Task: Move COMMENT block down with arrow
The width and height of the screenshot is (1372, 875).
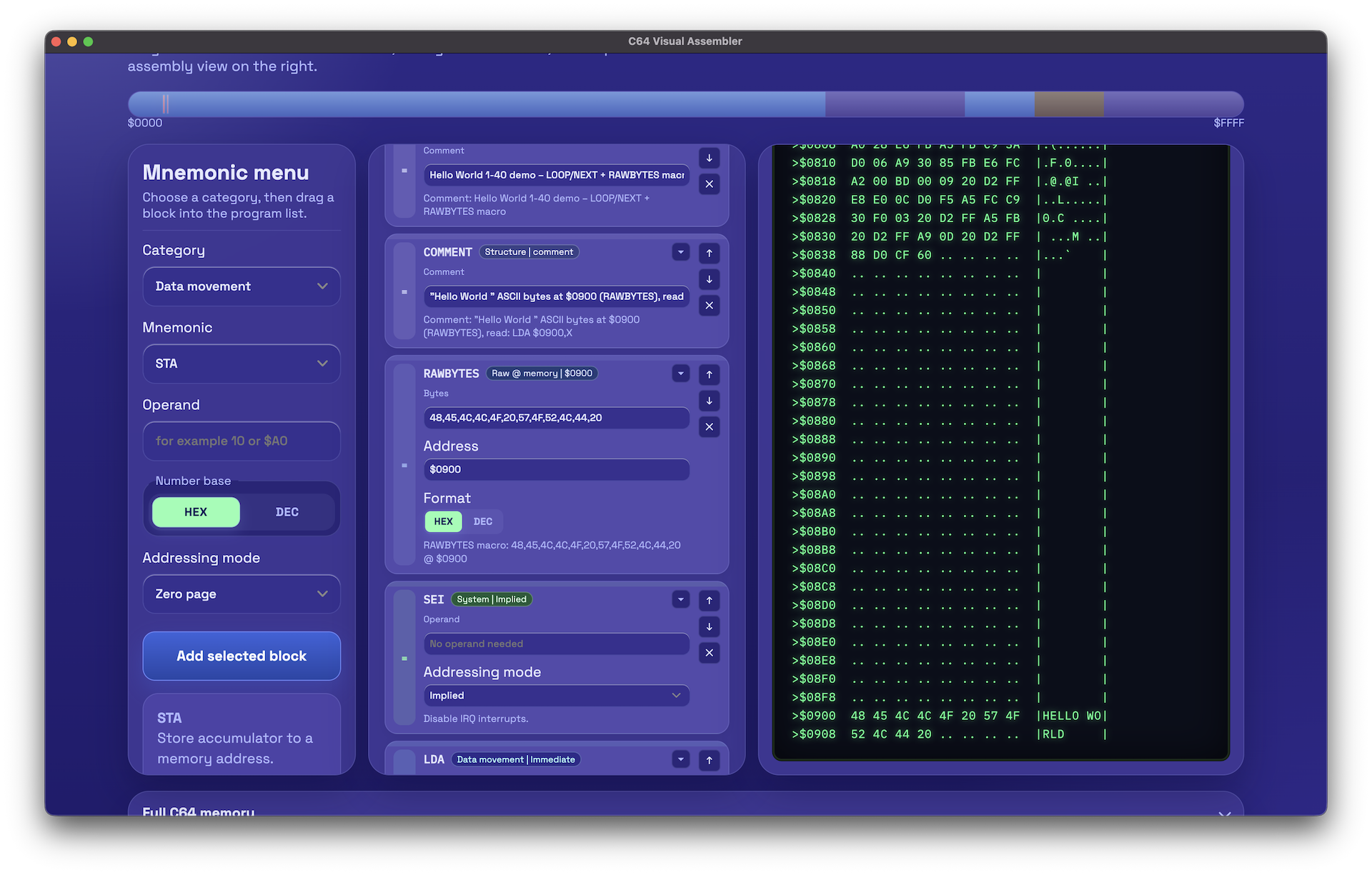Action: pos(709,279)
